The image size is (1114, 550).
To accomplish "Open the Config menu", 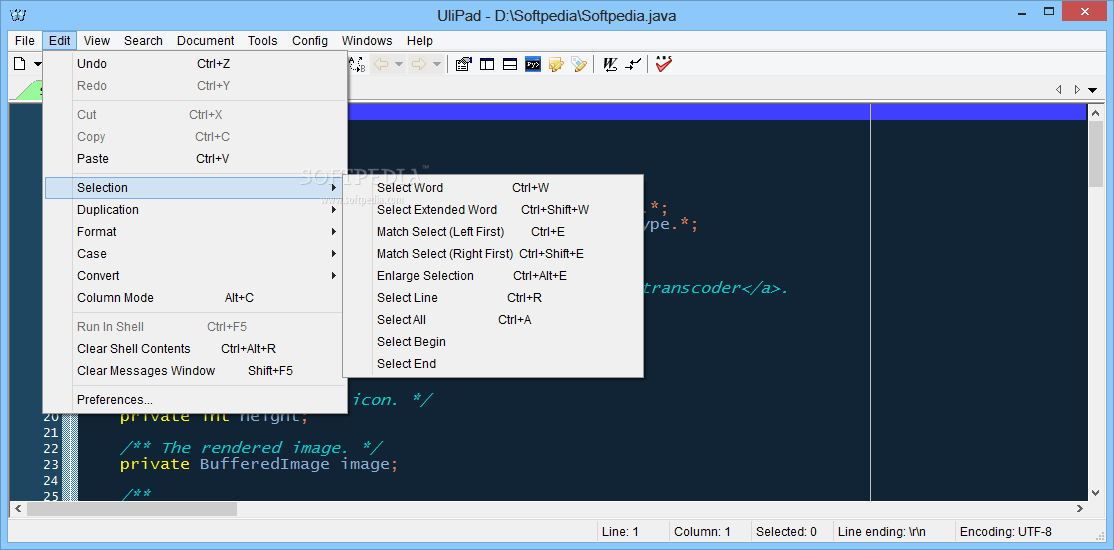I will pyautogui.click(x=310, y=41).
